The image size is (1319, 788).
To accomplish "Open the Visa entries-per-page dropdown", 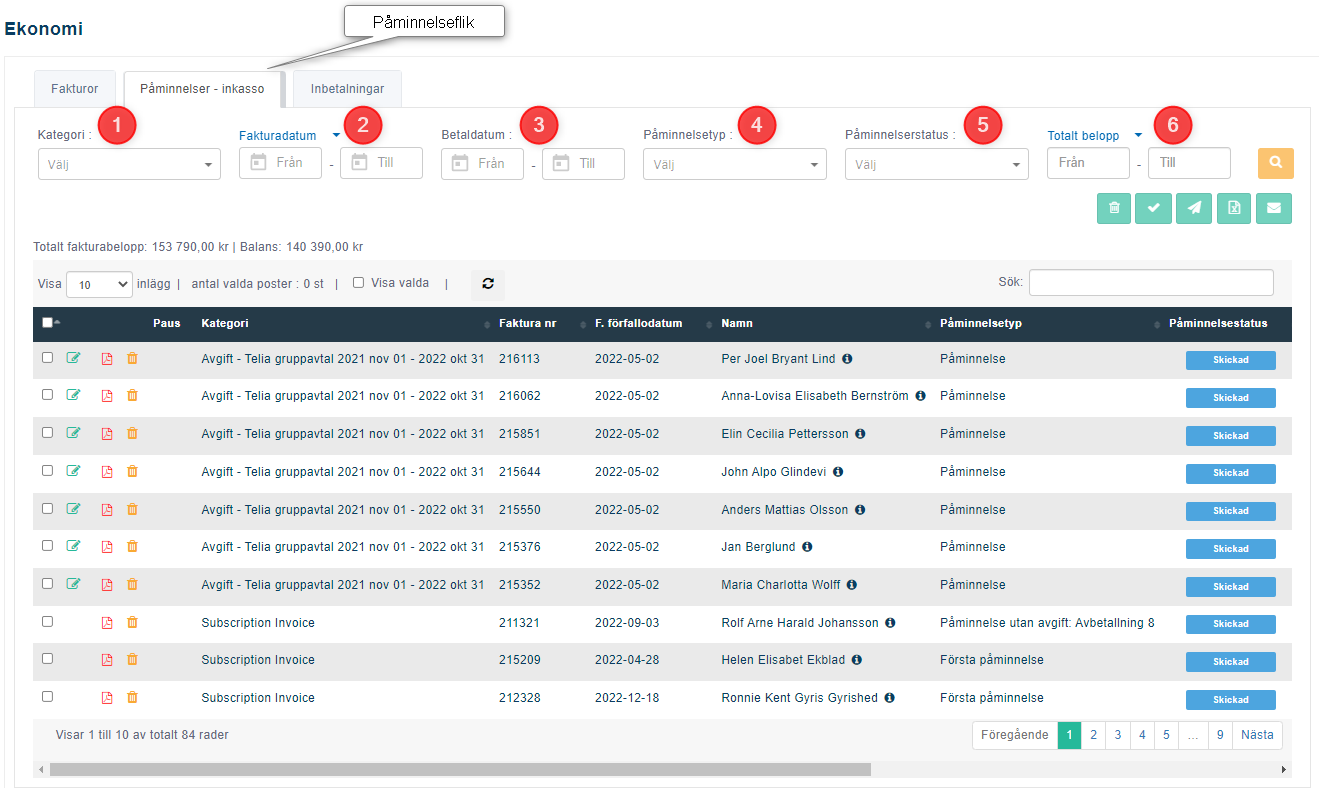I will tap(99, 284).
